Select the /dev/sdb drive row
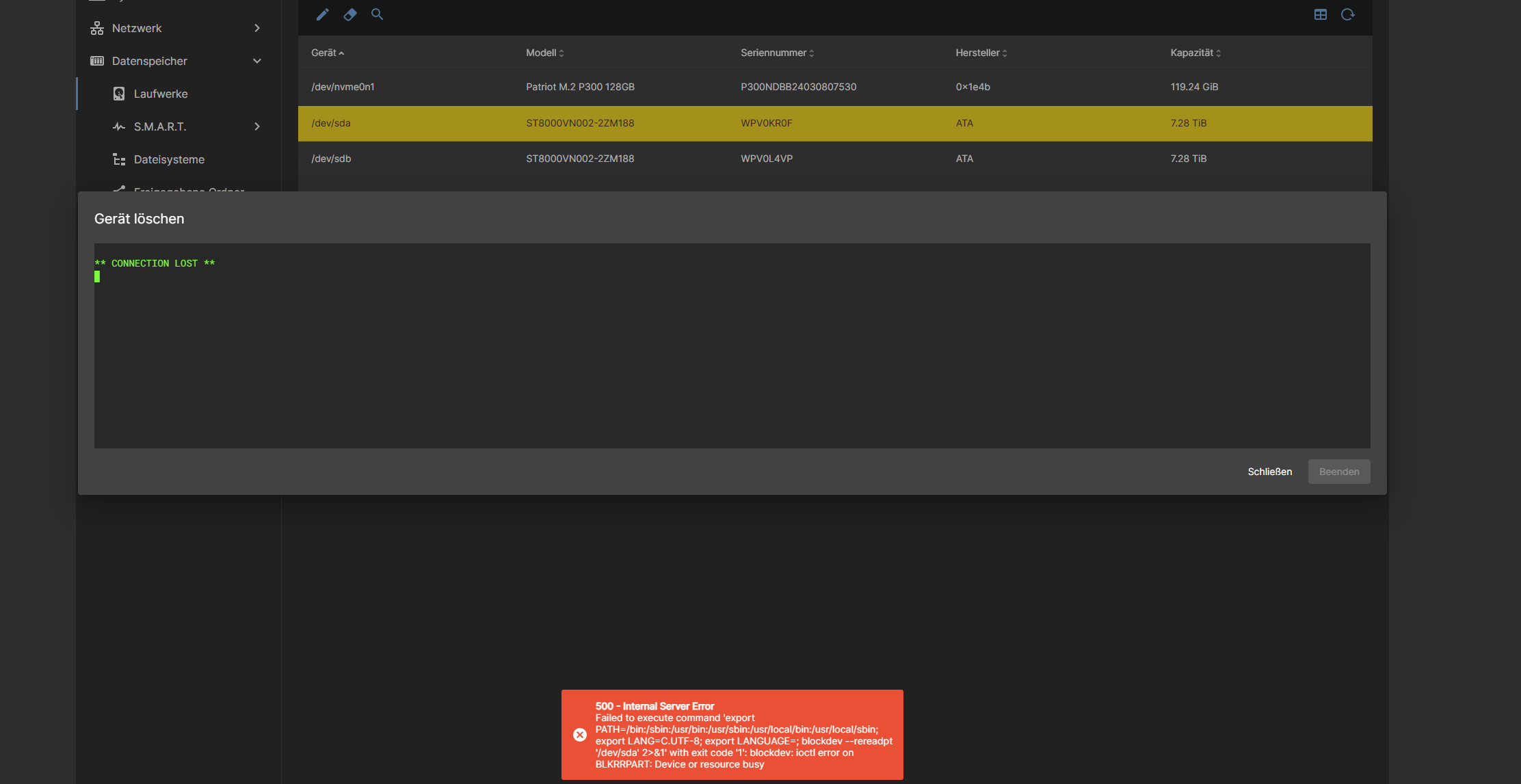The height and width of the screenshot is (784, 1521). point(834,159)
